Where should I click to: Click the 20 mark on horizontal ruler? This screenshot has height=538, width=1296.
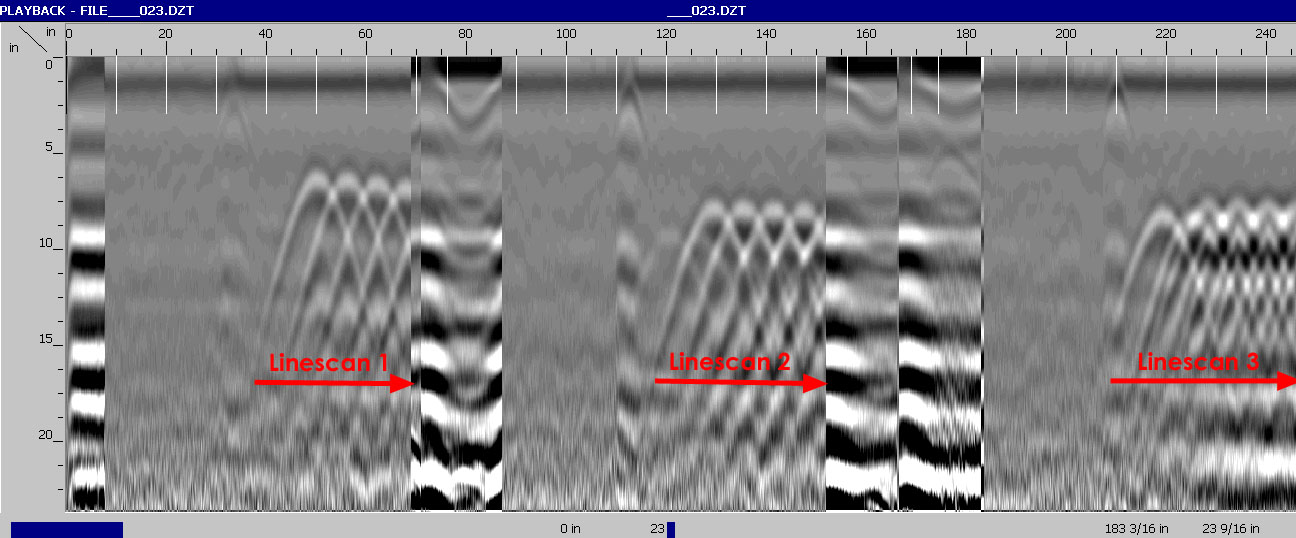point(166,34)
